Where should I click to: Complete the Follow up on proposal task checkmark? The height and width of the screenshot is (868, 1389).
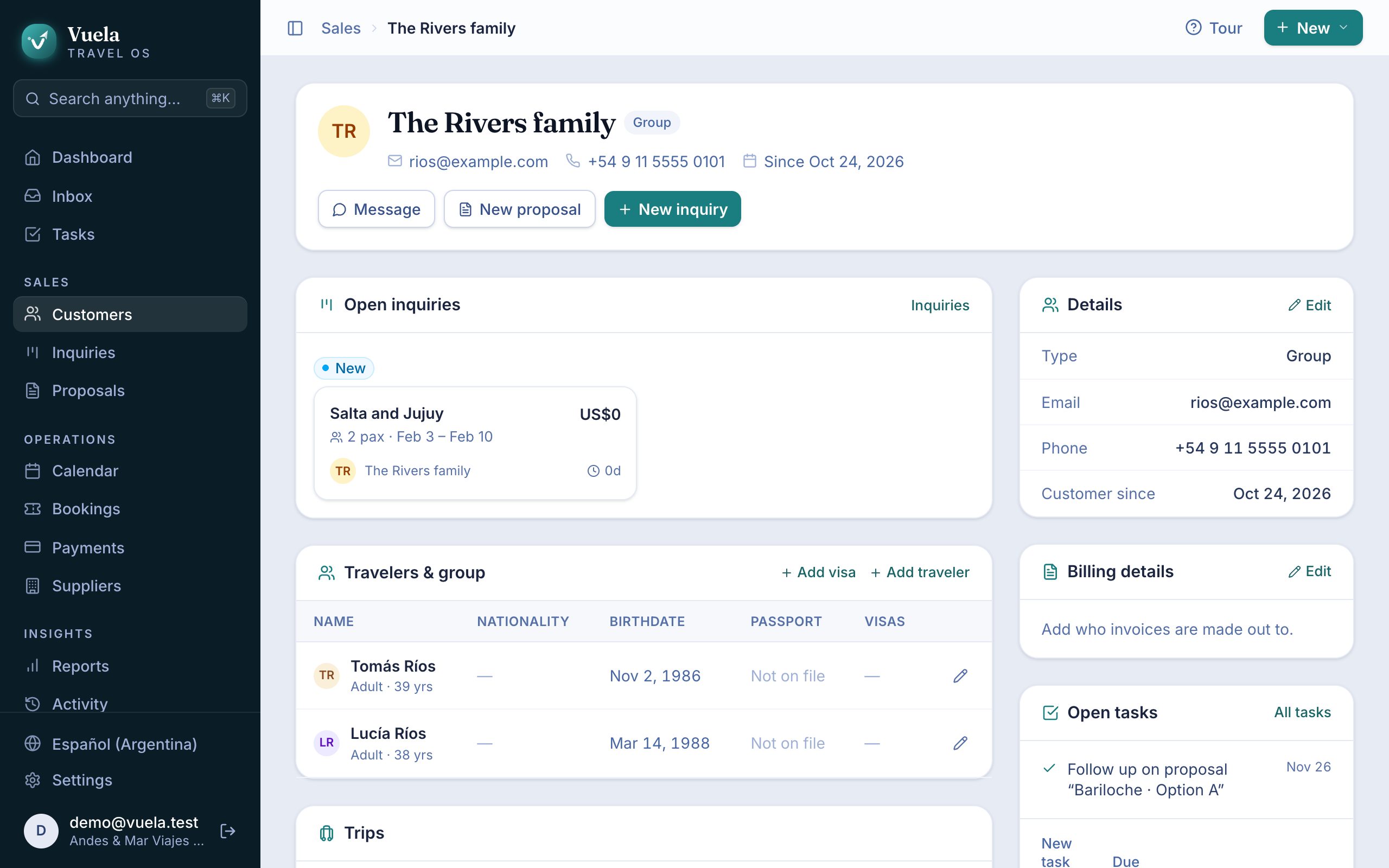coord(1049,768)
